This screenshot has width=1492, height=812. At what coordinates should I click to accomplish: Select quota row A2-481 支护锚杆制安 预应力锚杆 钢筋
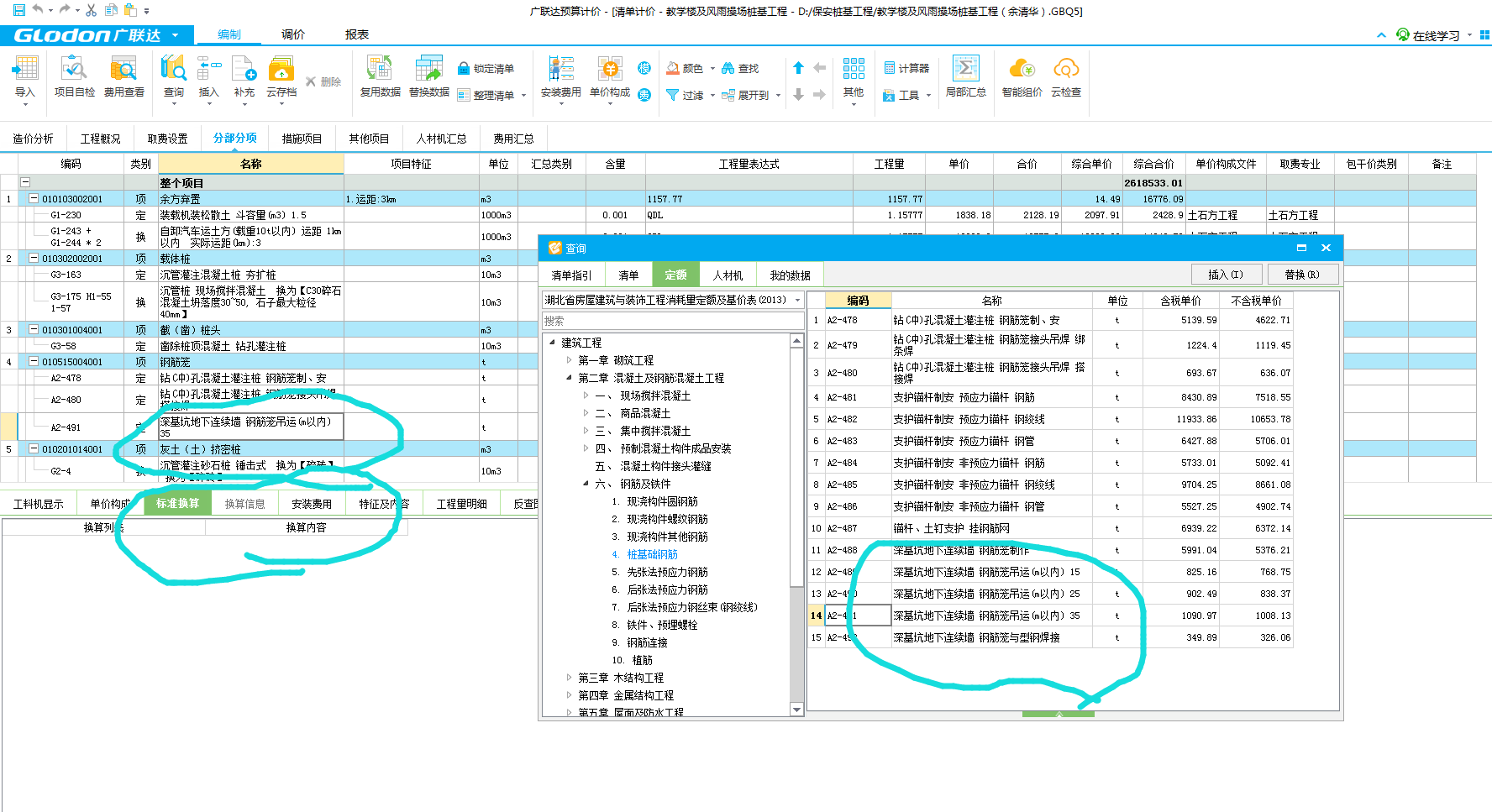(x=1050, y=397)
